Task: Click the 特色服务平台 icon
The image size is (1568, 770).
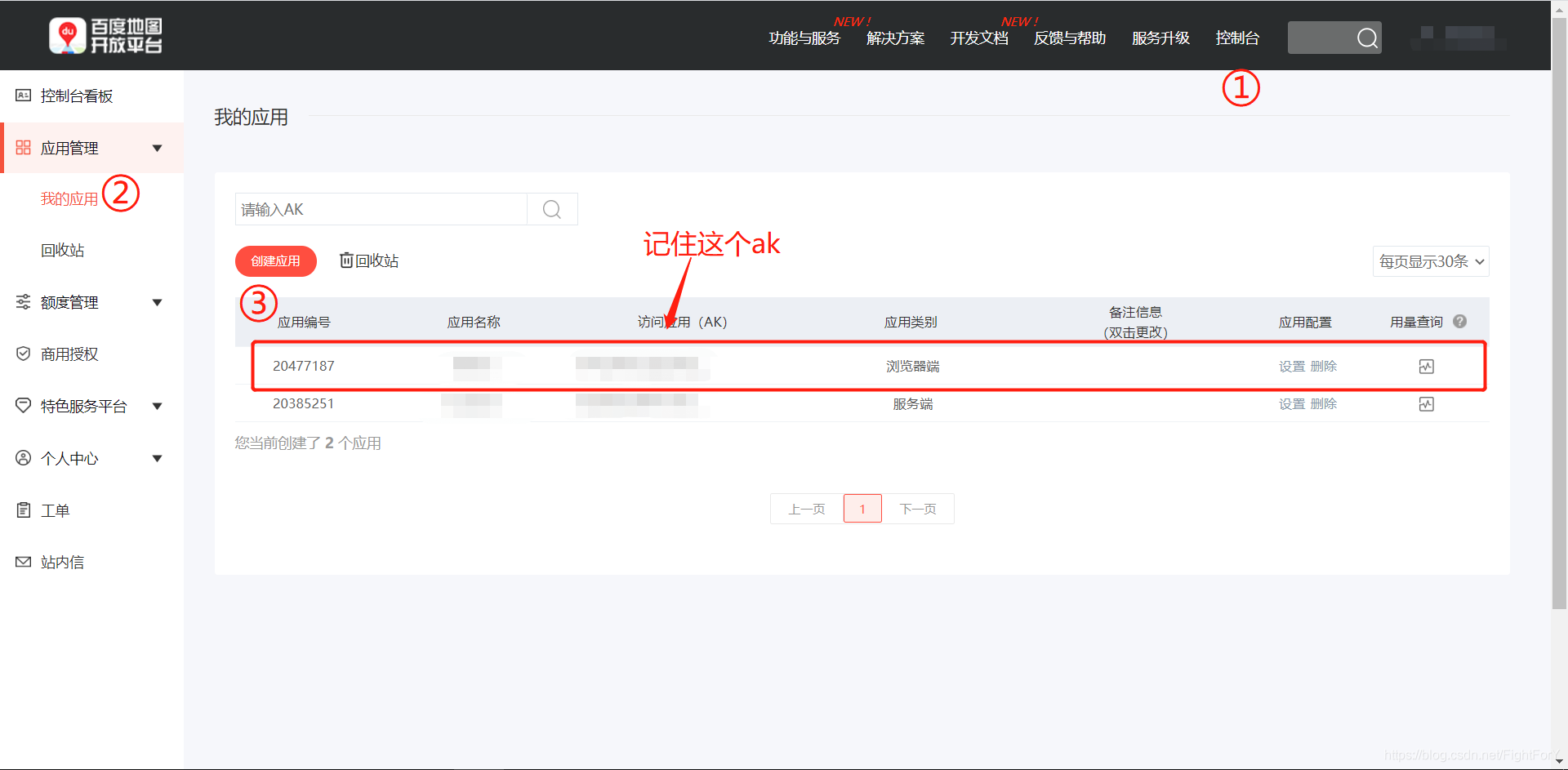Action: pyautogui.click(x=24, y=406)
